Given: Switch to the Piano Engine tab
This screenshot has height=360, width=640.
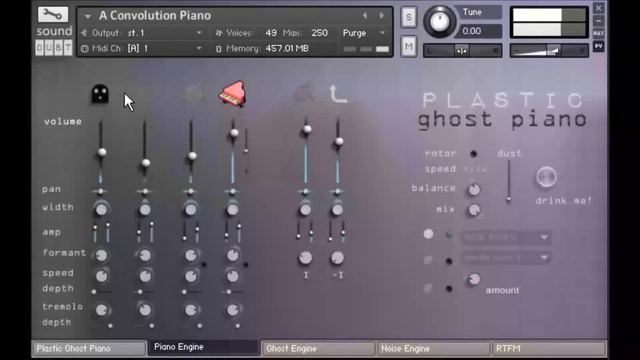Looking at the screenshot, I should click(x=203, y=347).
